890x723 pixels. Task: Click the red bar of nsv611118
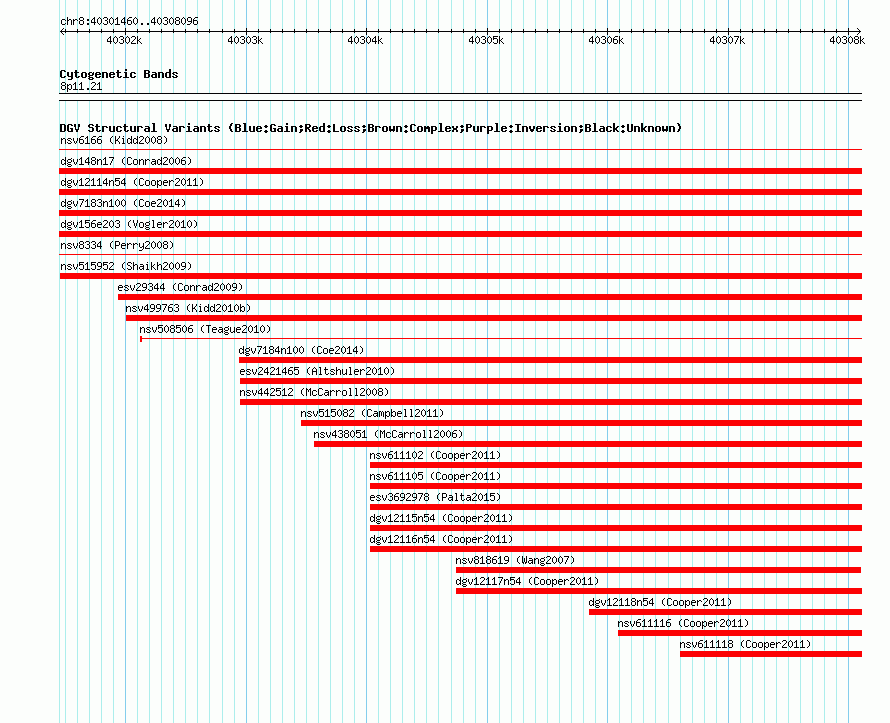coord(771,654)
